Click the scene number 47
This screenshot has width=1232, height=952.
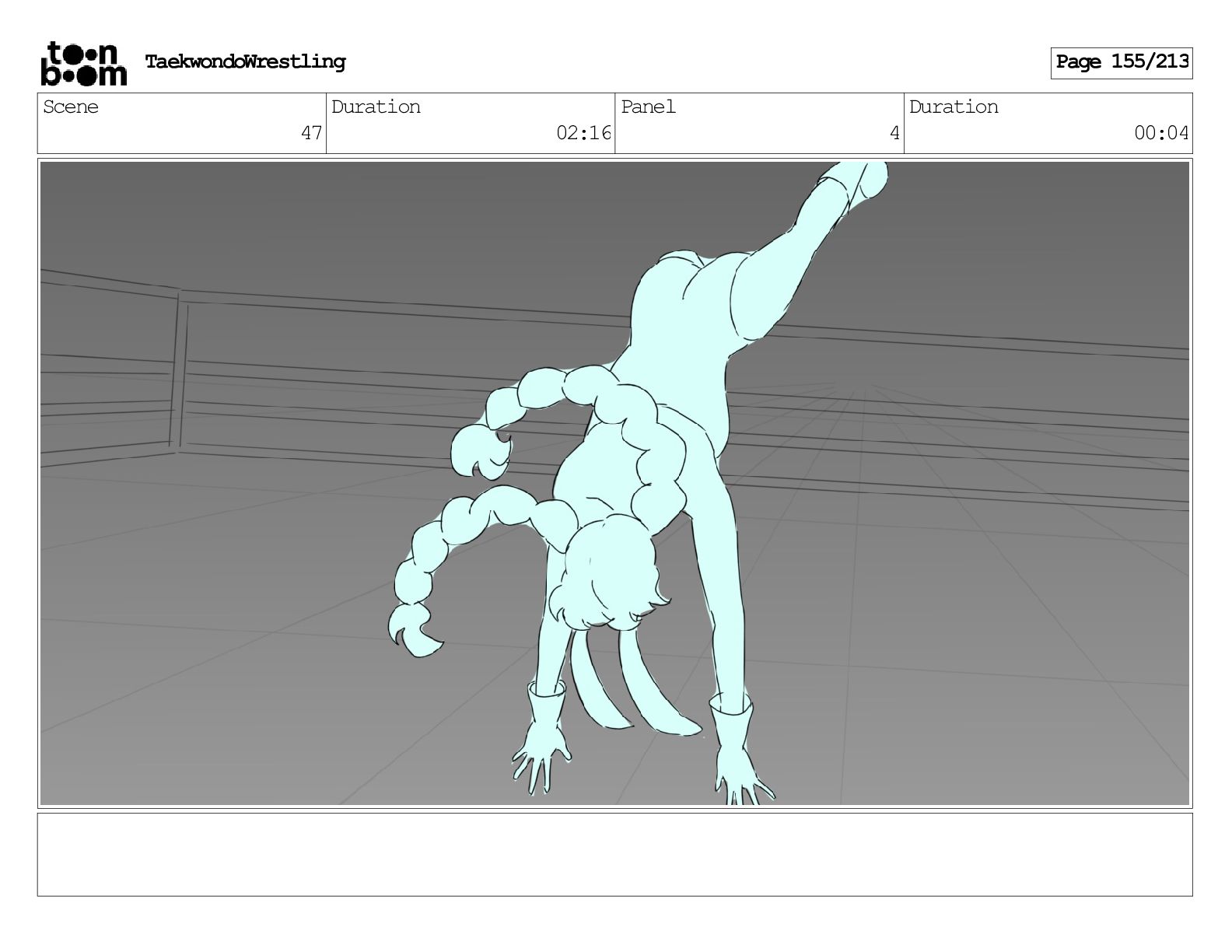311,133
